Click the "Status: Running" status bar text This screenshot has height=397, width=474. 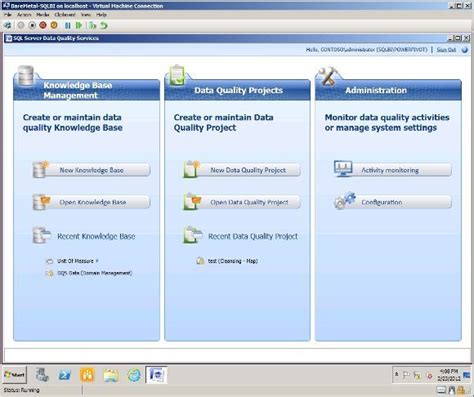tap(21, 390)
